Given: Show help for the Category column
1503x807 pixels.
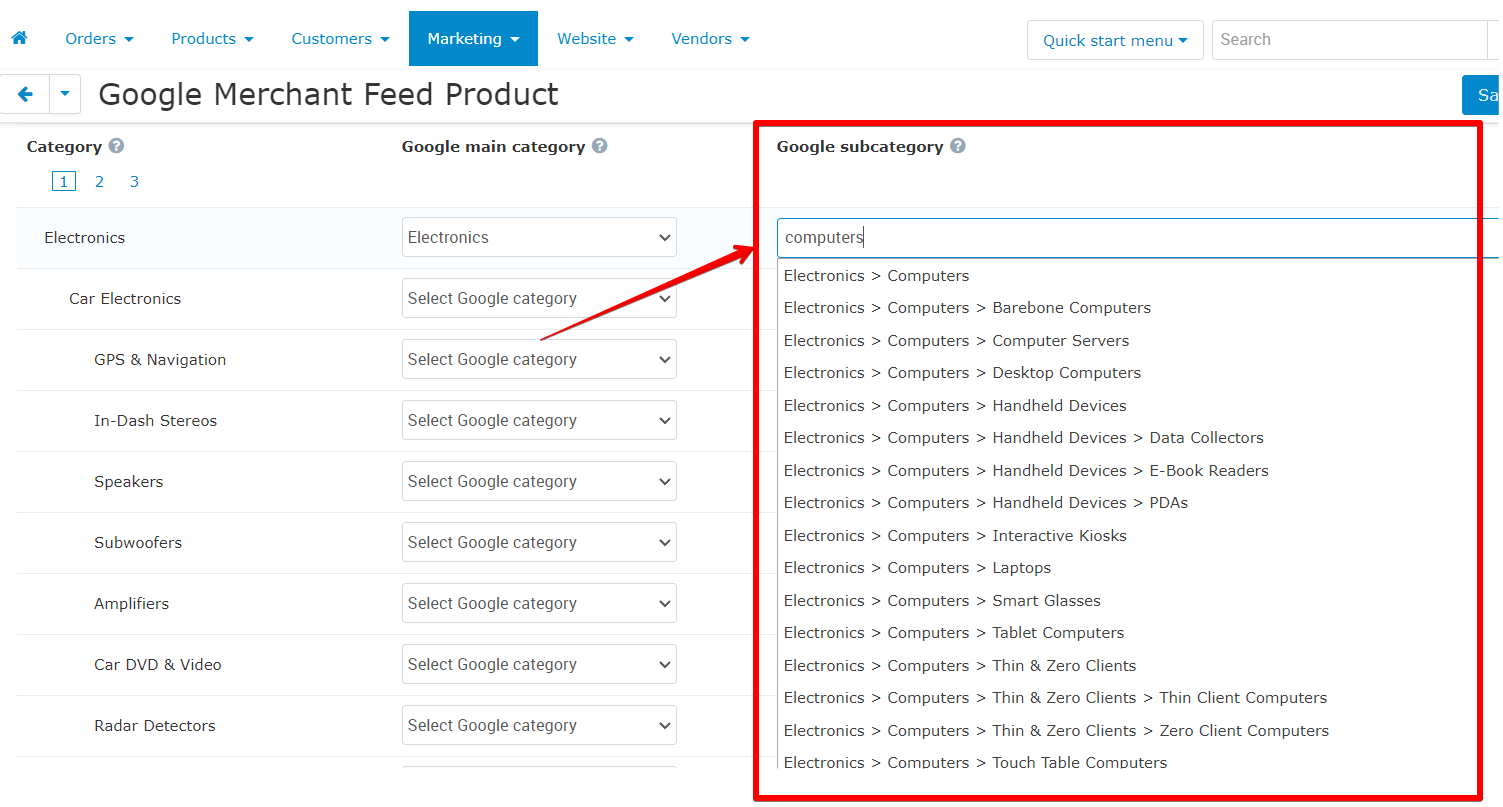Looking at the screenshot, I should coord(116,146).
